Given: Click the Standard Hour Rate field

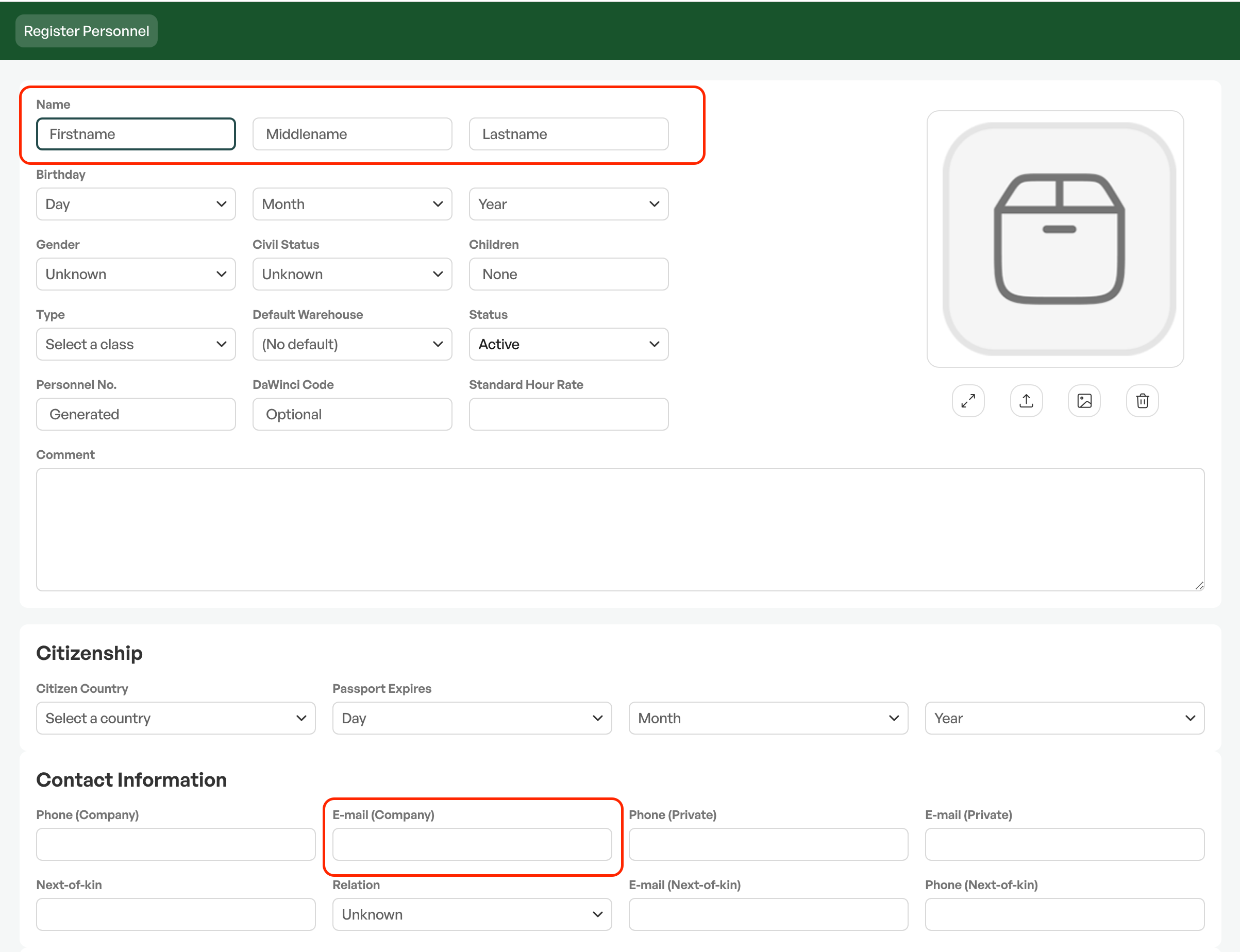Looking at the screenshot, I should (x=568, y=414).
